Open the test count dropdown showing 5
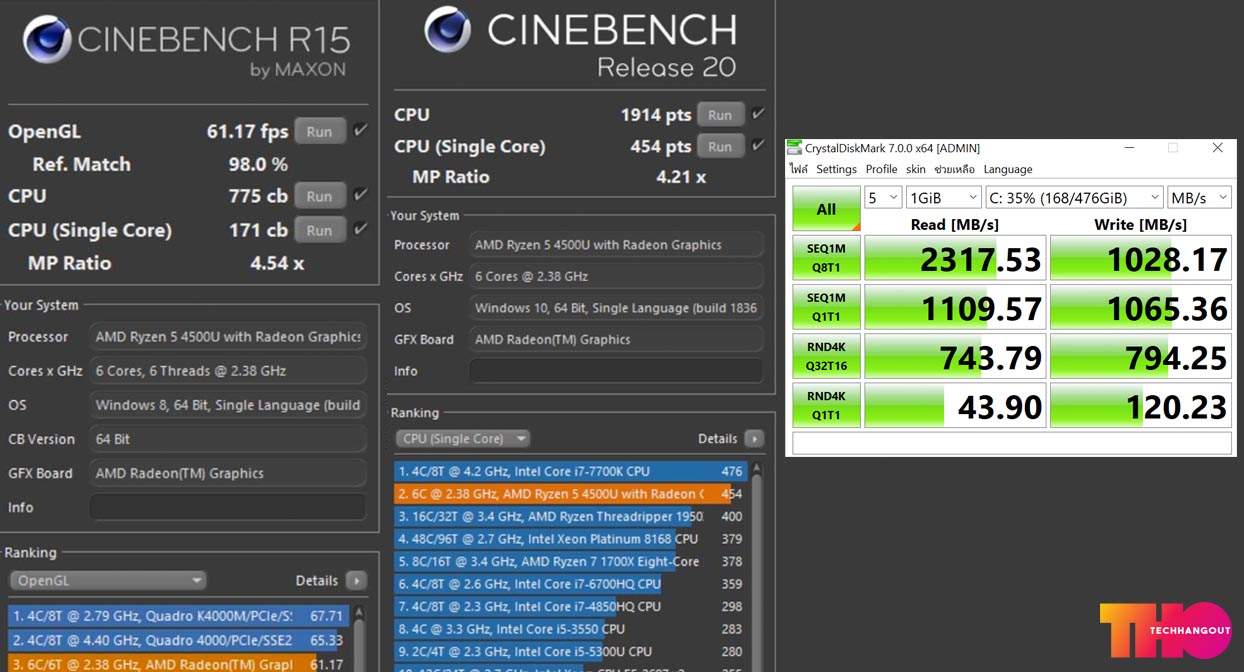Image resolution: width=1244 pixels, height=672 pixels. tap(883, 197)
